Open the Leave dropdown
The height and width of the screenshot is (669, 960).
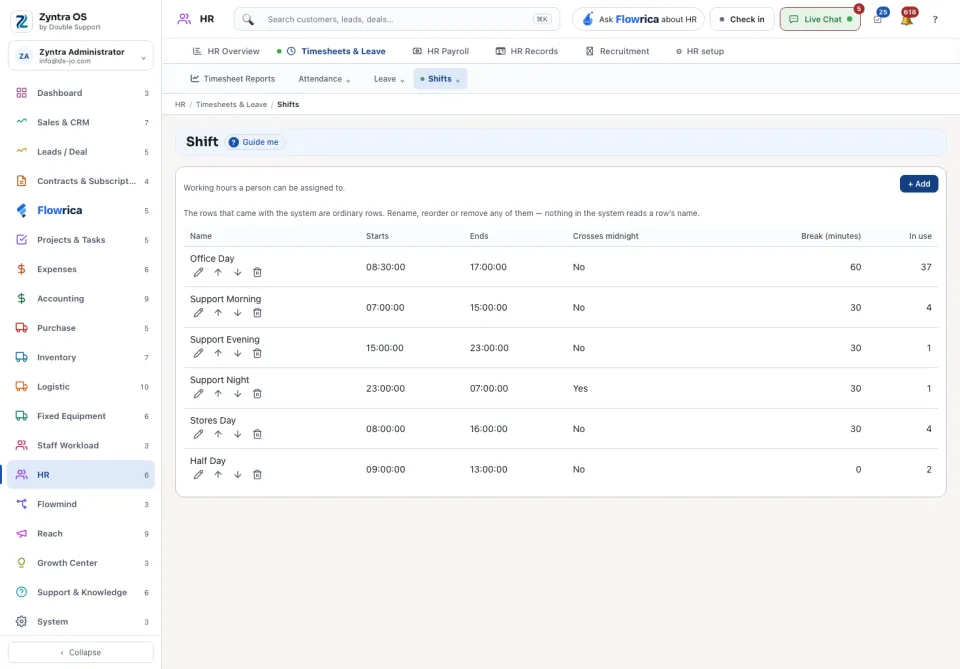pyautogui.click(x=389, y=79)
